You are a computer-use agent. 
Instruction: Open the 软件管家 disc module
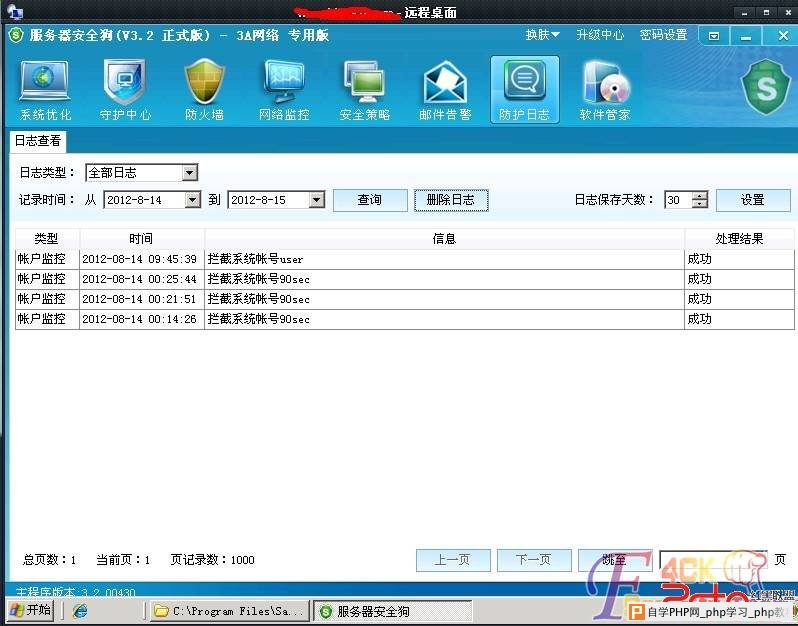pos(605,91)
